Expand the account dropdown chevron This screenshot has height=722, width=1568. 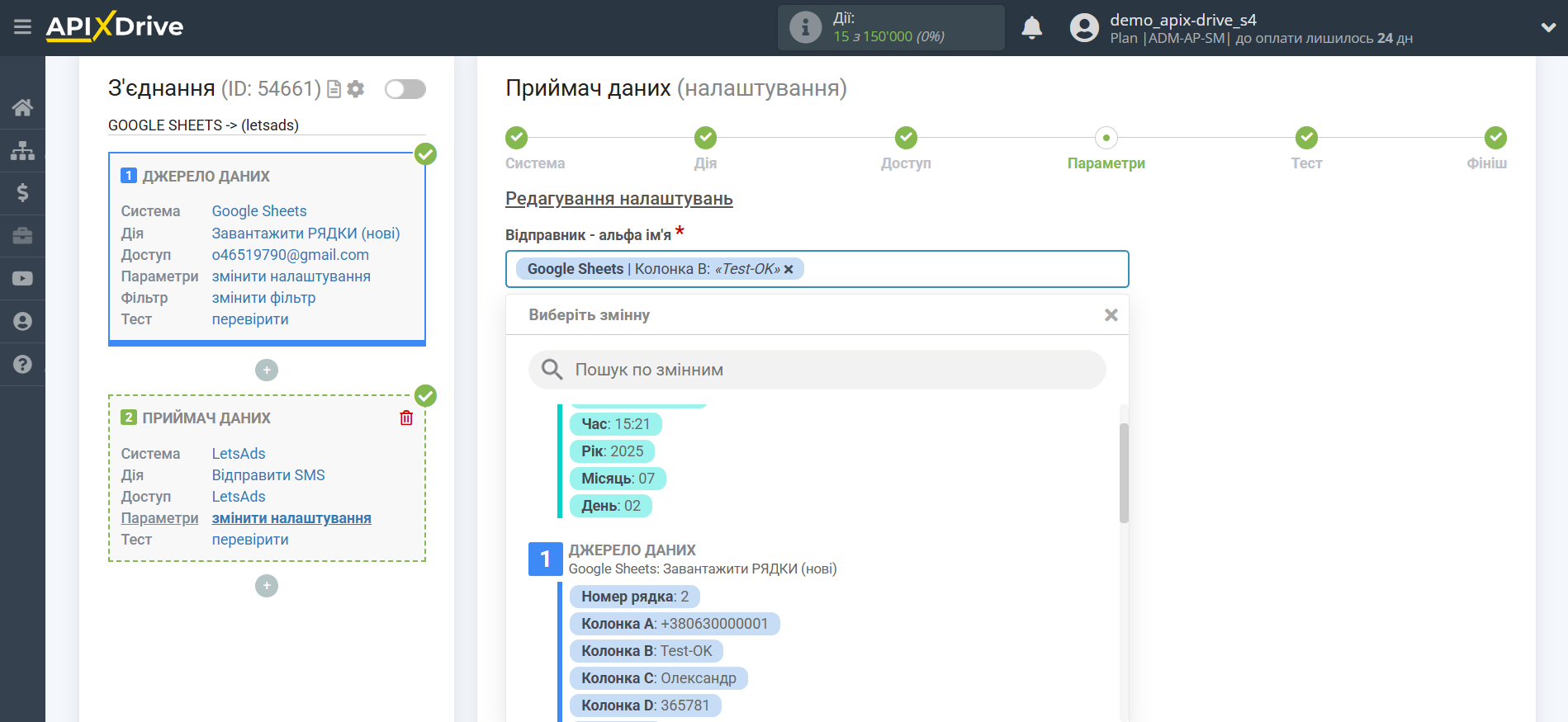(1548, 27)
